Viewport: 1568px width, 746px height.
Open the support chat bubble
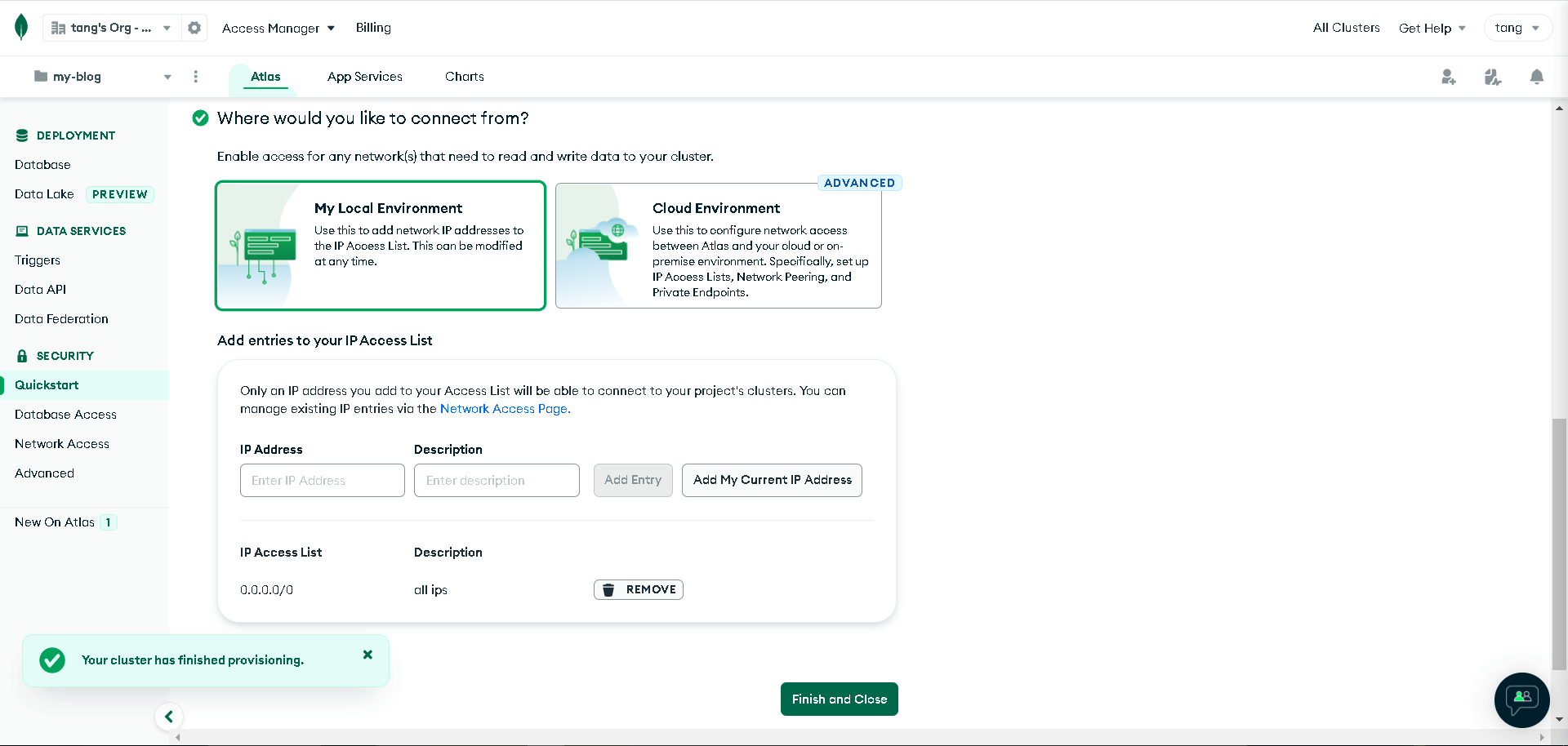coord(1522,699)
